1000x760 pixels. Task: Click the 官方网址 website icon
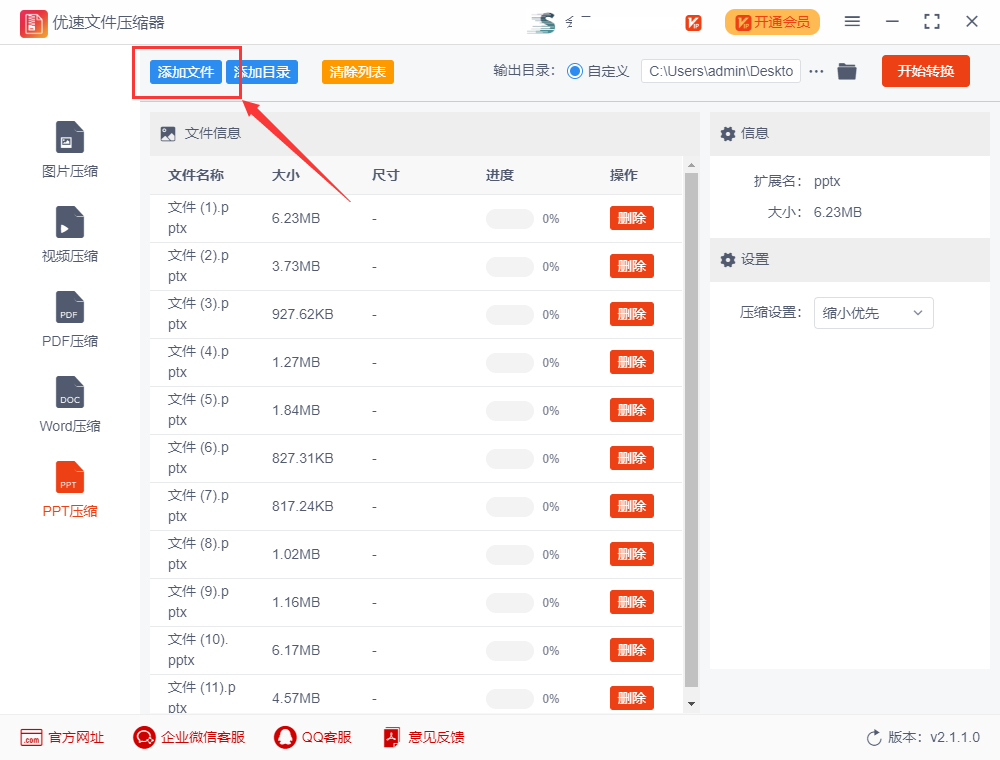[x=31, y=738]
